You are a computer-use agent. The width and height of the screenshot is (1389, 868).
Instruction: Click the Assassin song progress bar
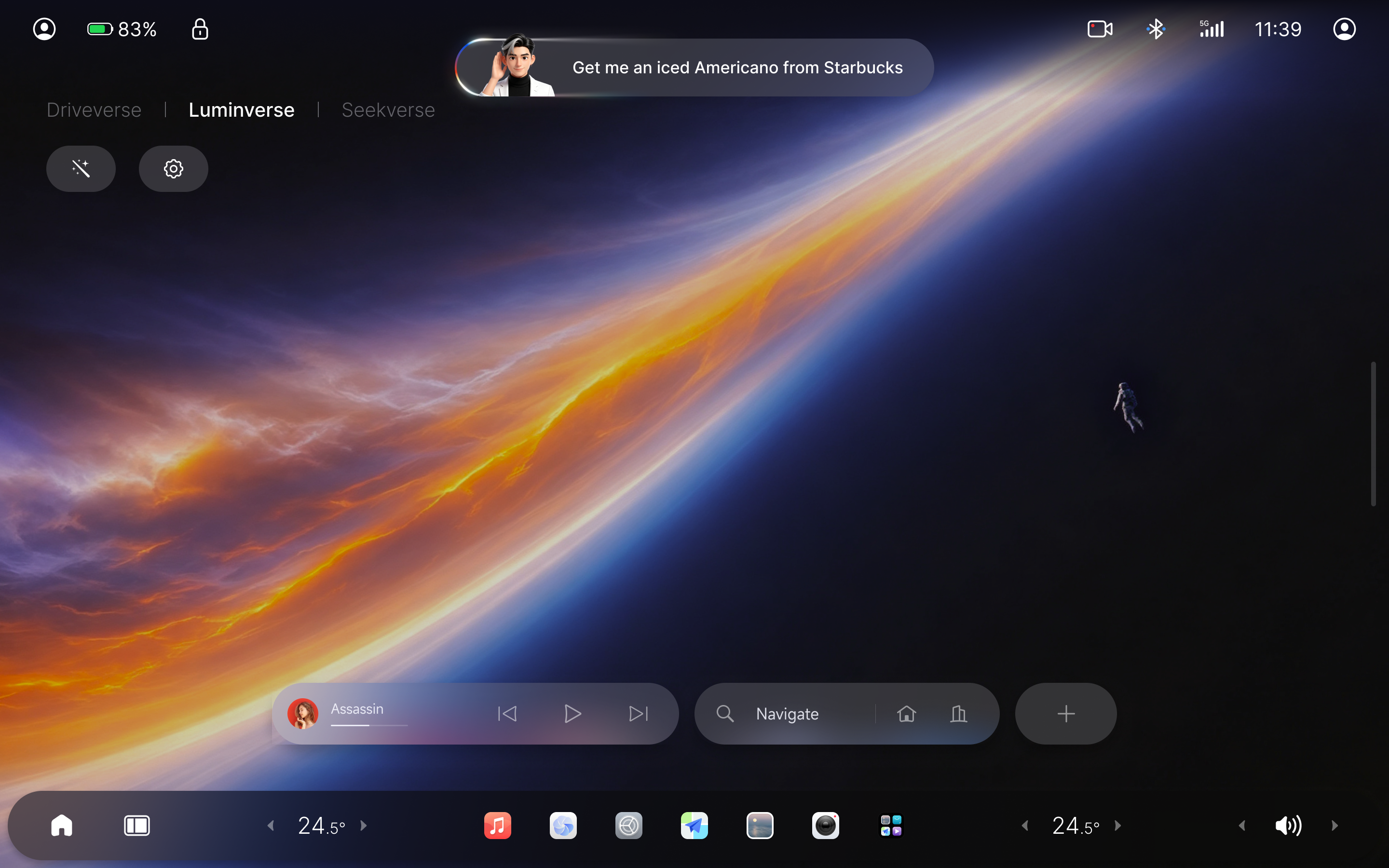[x=369, y=725]
